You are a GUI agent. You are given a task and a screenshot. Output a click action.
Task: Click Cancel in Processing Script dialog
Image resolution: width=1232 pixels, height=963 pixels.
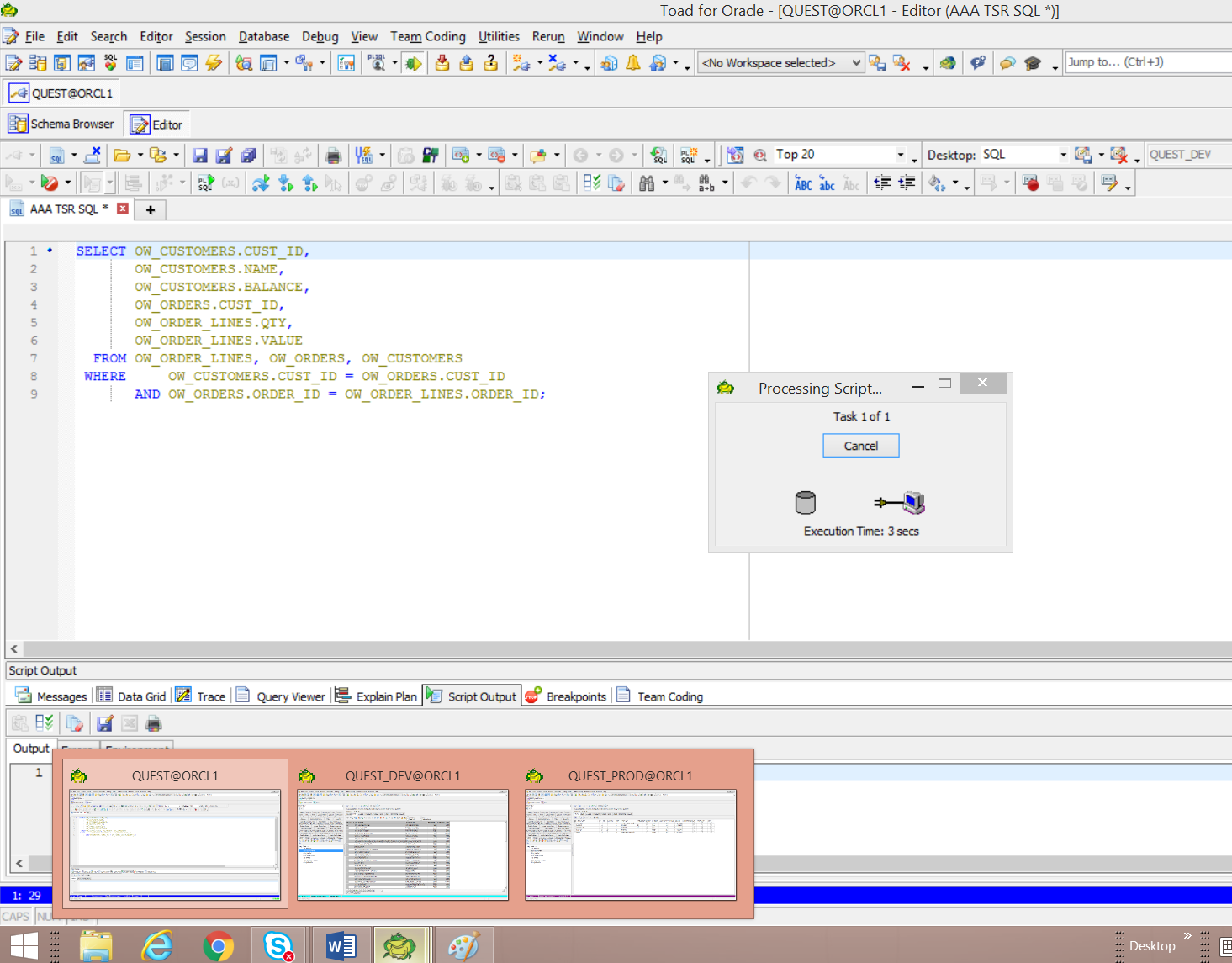(860, 446)
